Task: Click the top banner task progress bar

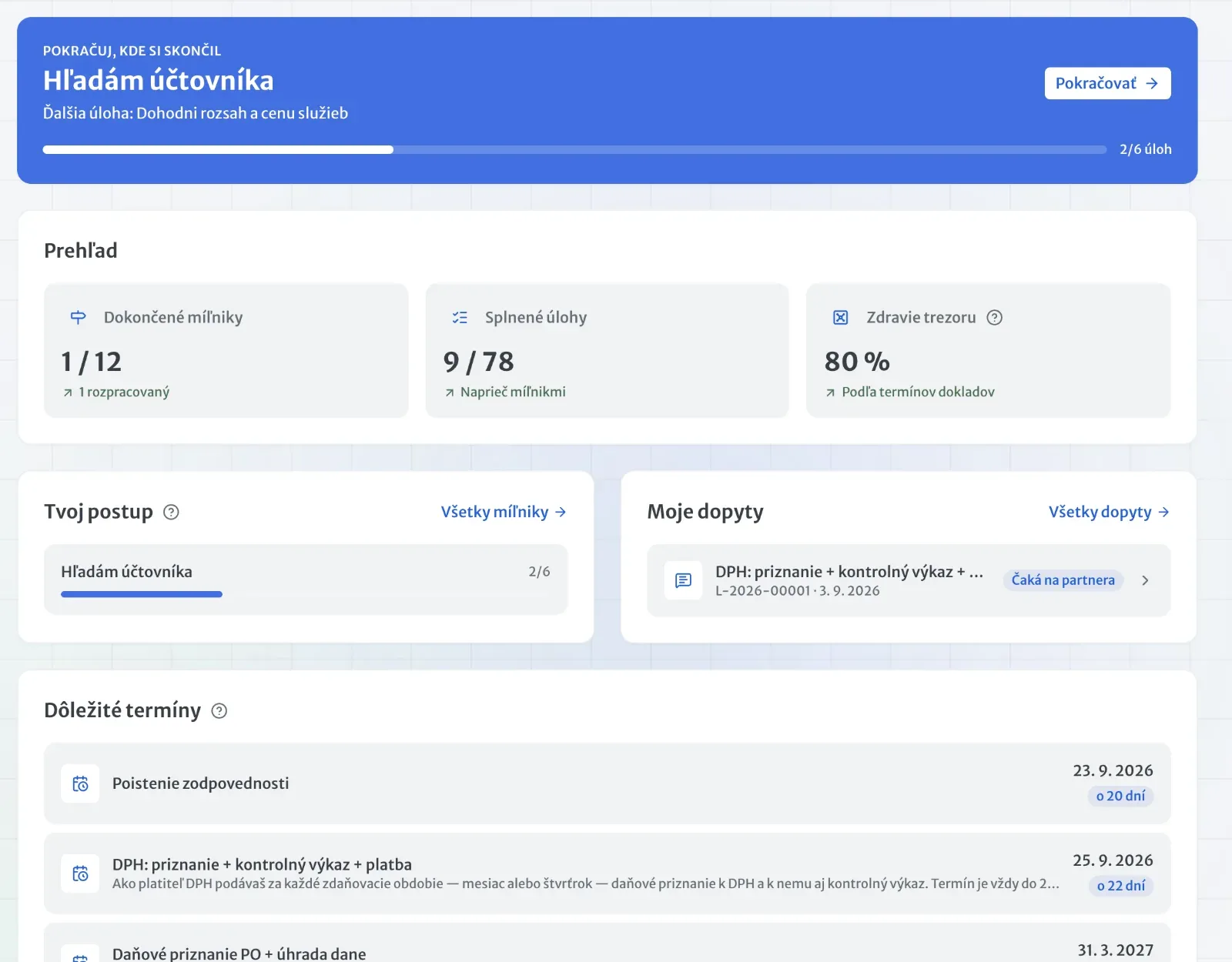Action: coord(574,149)
